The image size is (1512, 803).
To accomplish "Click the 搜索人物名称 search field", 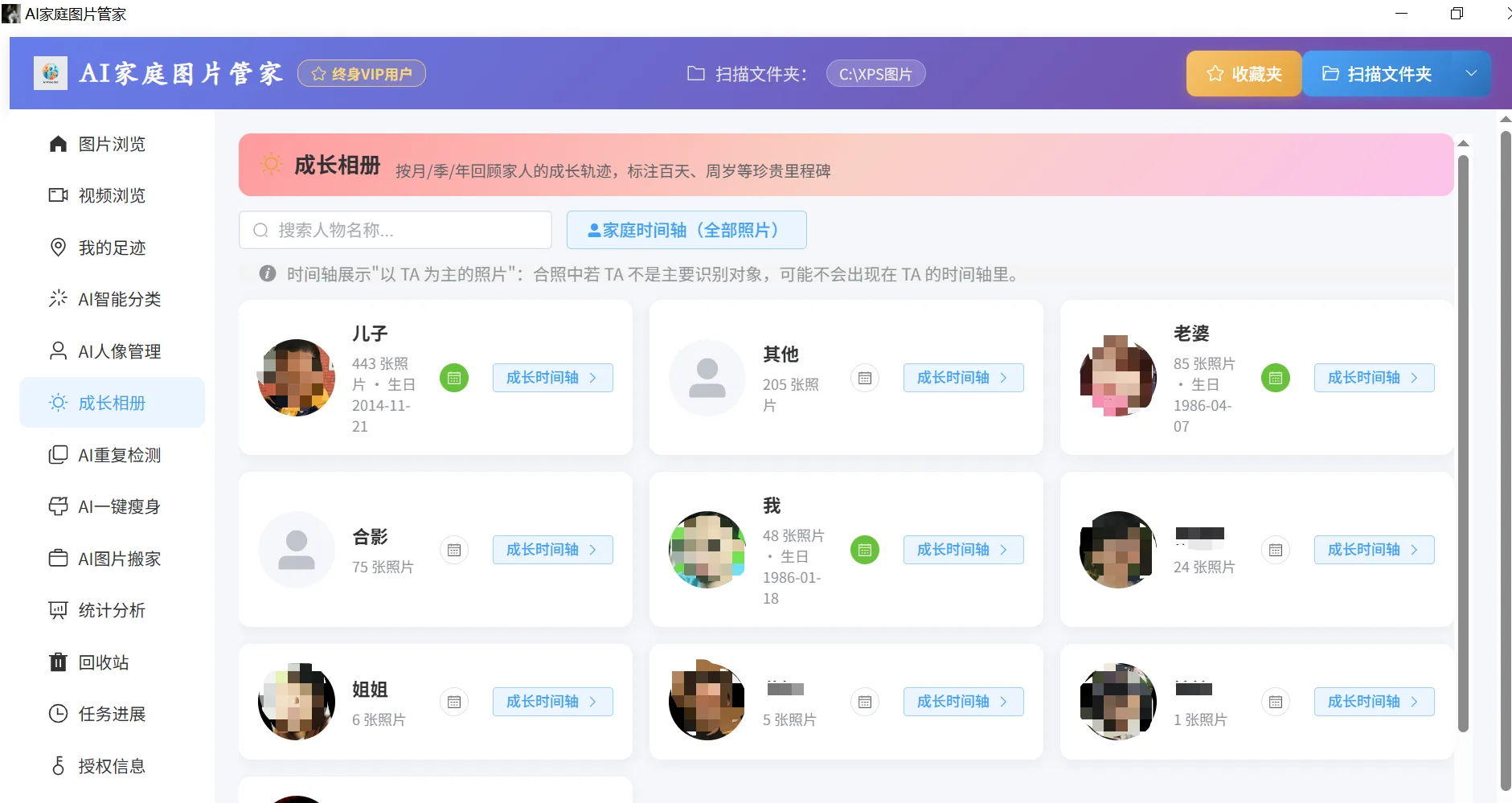I will click(395, 230).
